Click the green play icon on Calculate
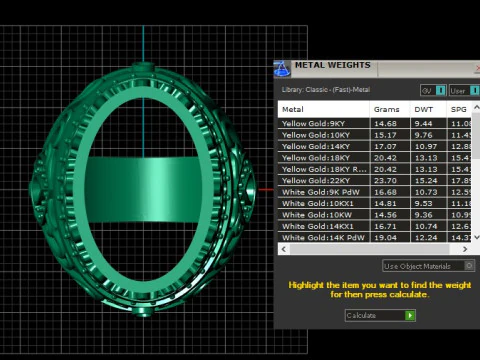The width and height of the screenshot is (480, 360). click(410, 315)
